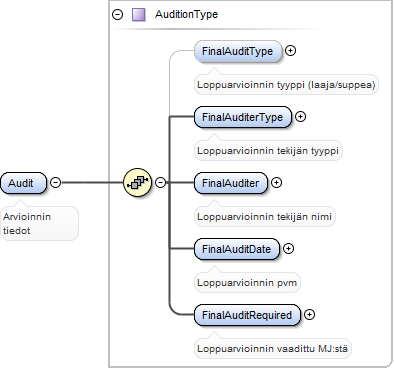Select the FinalAuditerType element box
The image size is (394, 369).
[x=243, y=117]
